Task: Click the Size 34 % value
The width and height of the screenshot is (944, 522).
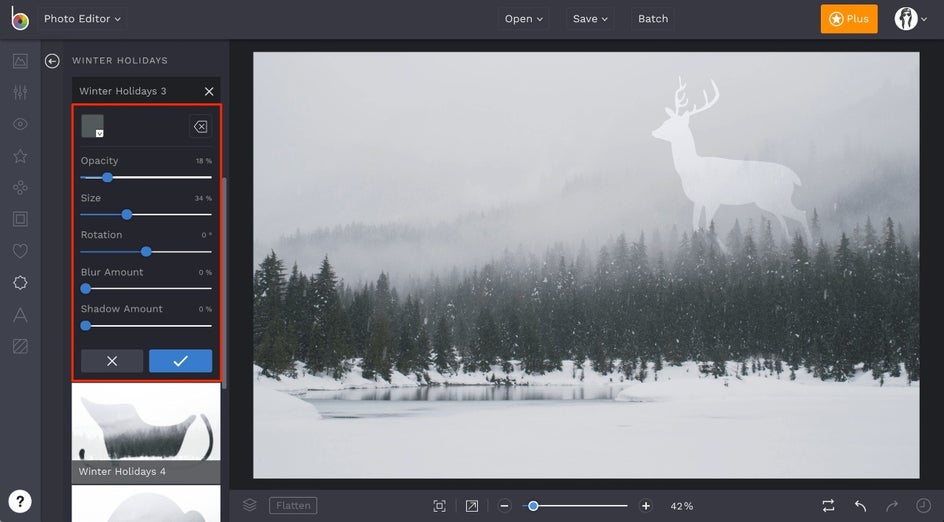Action: tap(203, 198)
